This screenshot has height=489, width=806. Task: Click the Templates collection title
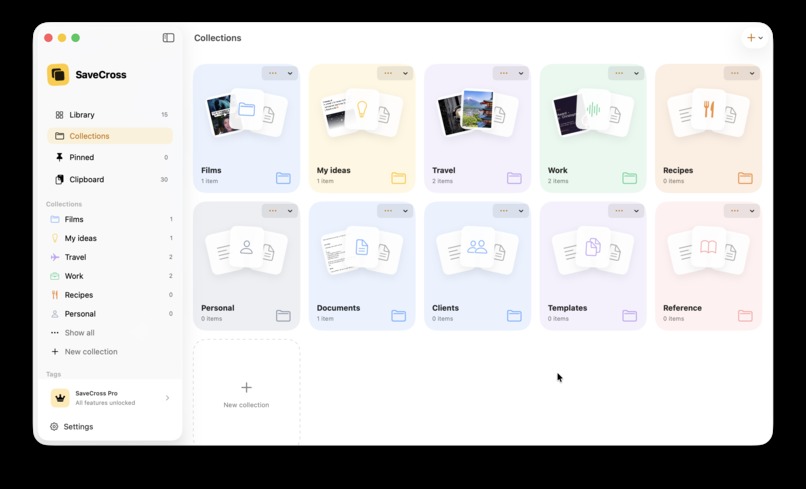pyautogui.click(x=567, y=308)
